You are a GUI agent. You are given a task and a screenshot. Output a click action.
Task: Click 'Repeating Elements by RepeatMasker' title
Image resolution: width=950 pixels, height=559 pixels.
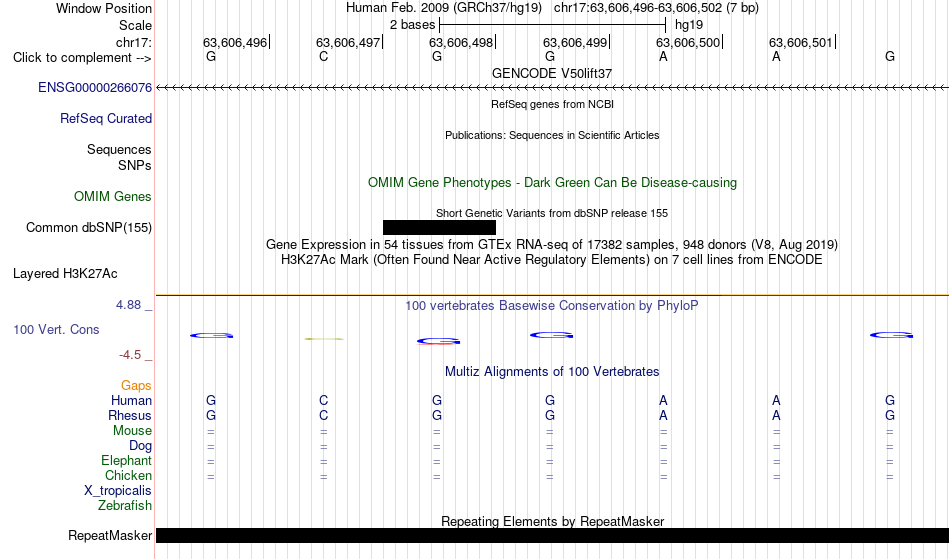pos(552,521)
